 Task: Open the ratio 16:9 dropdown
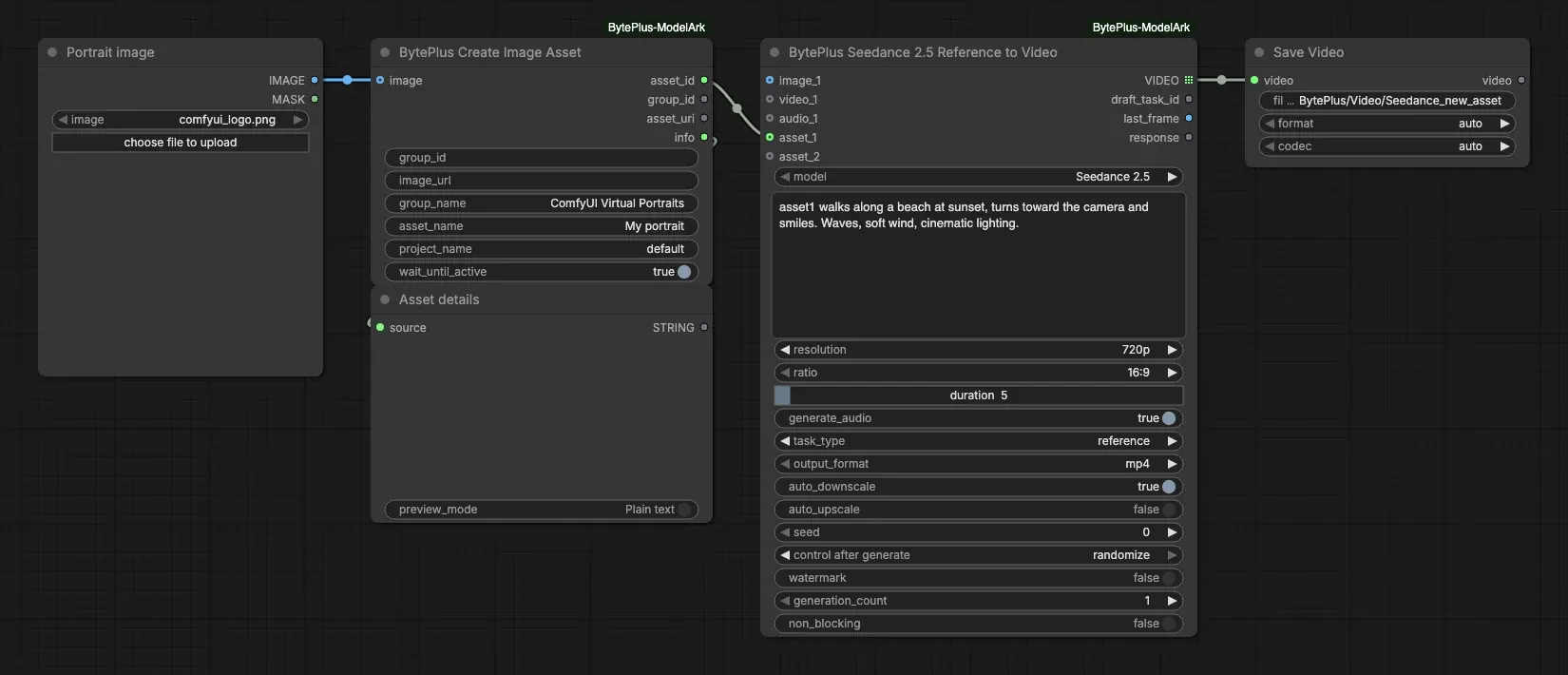(979, 373)
